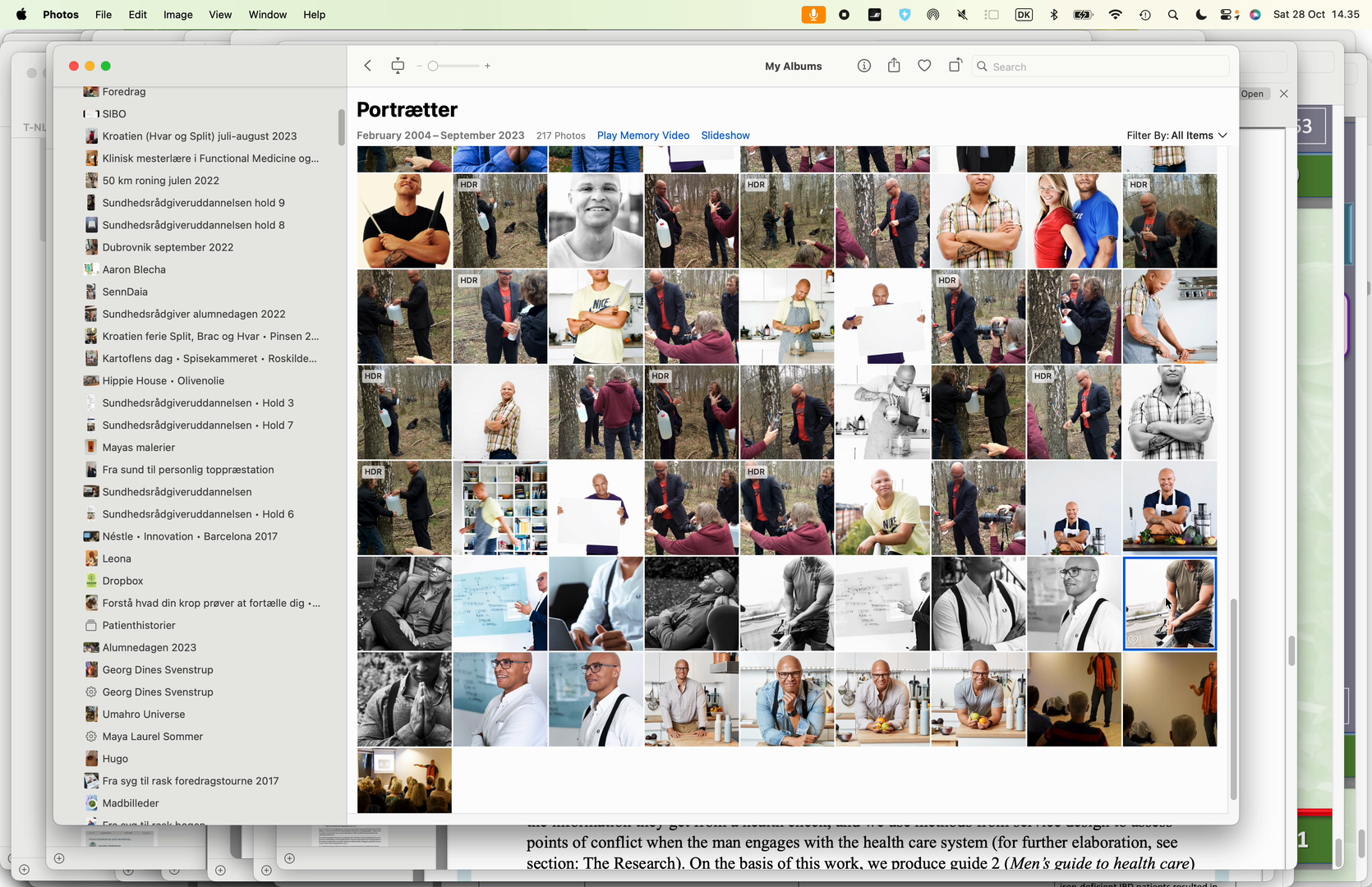Adjust the thumbnail zoom slider
1372x887 pixels.
pos(453,66)
